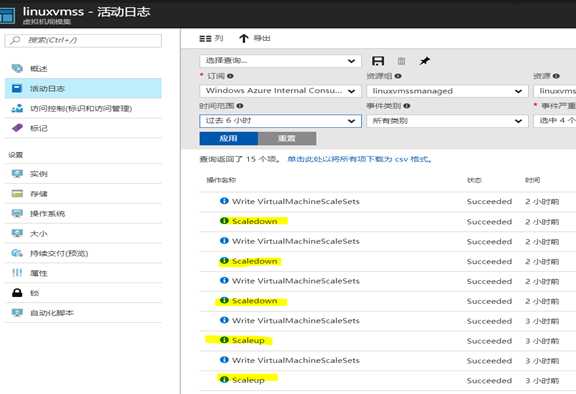This screenshot has height=394, width=576.
Task: Click the info icon next to 资源
Action: (556, 76)
